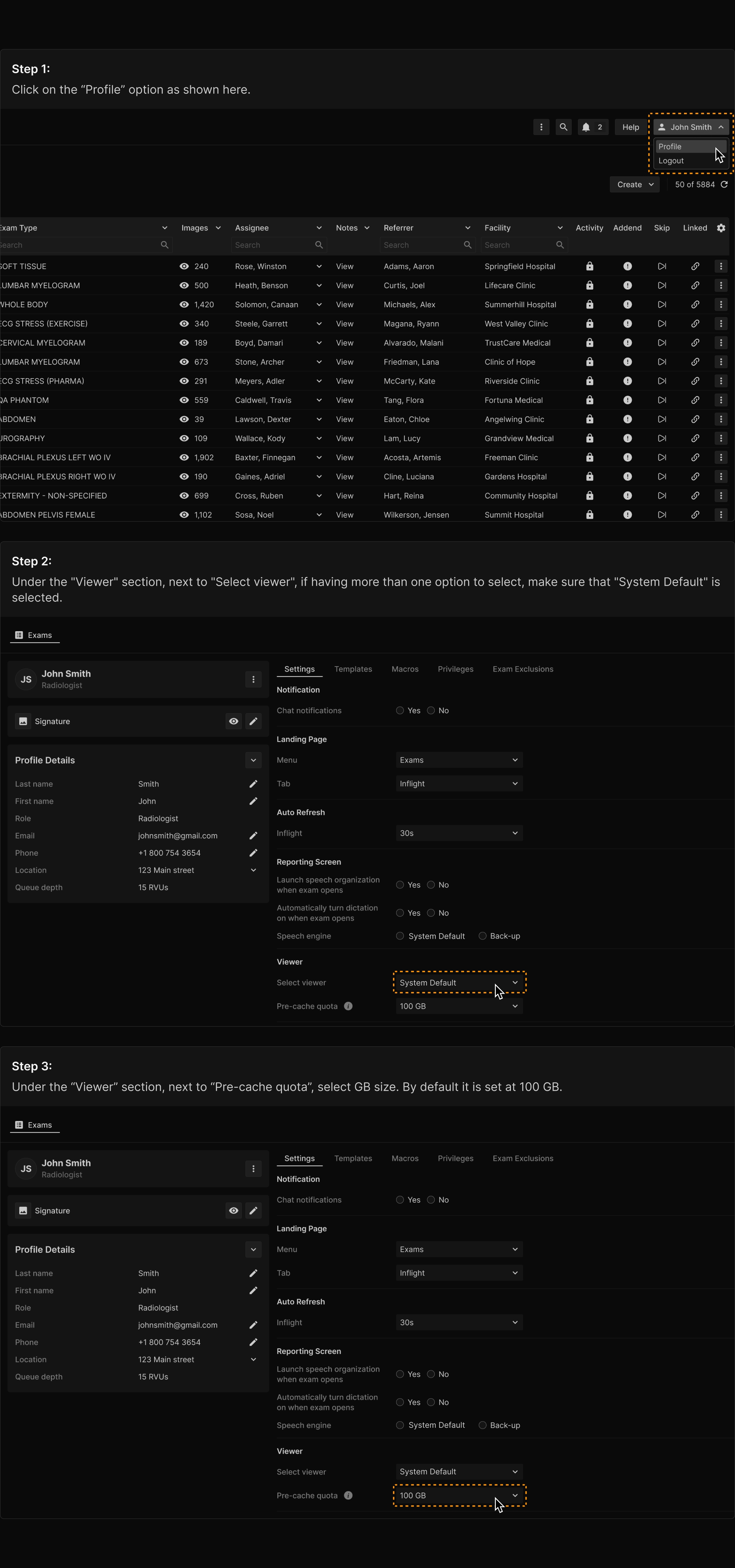Viewport: 735px width, 1568px height.
Task: Switch to the Privileges tab in Step 3
Action: click(x=455, y=1158)
